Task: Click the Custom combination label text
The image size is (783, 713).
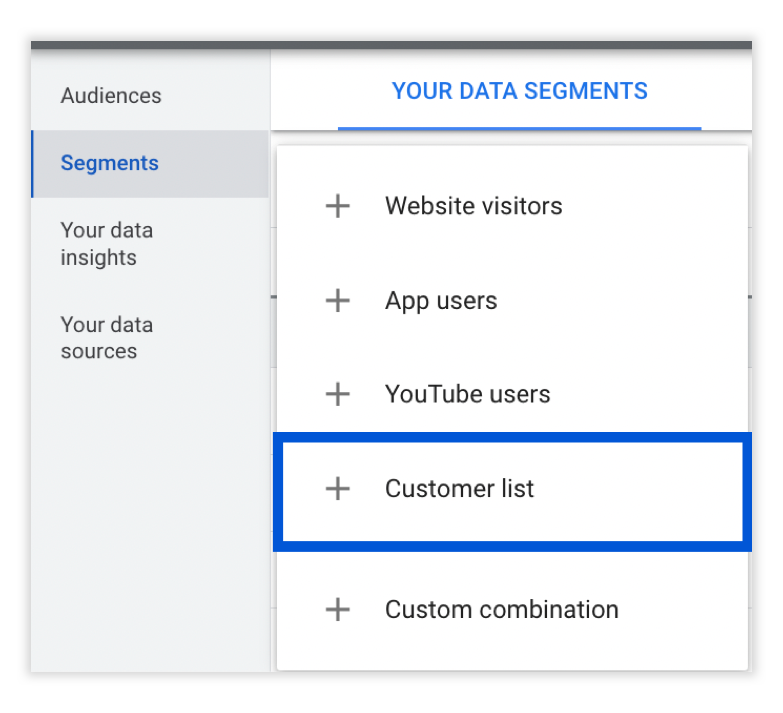Action: [502, 609]
